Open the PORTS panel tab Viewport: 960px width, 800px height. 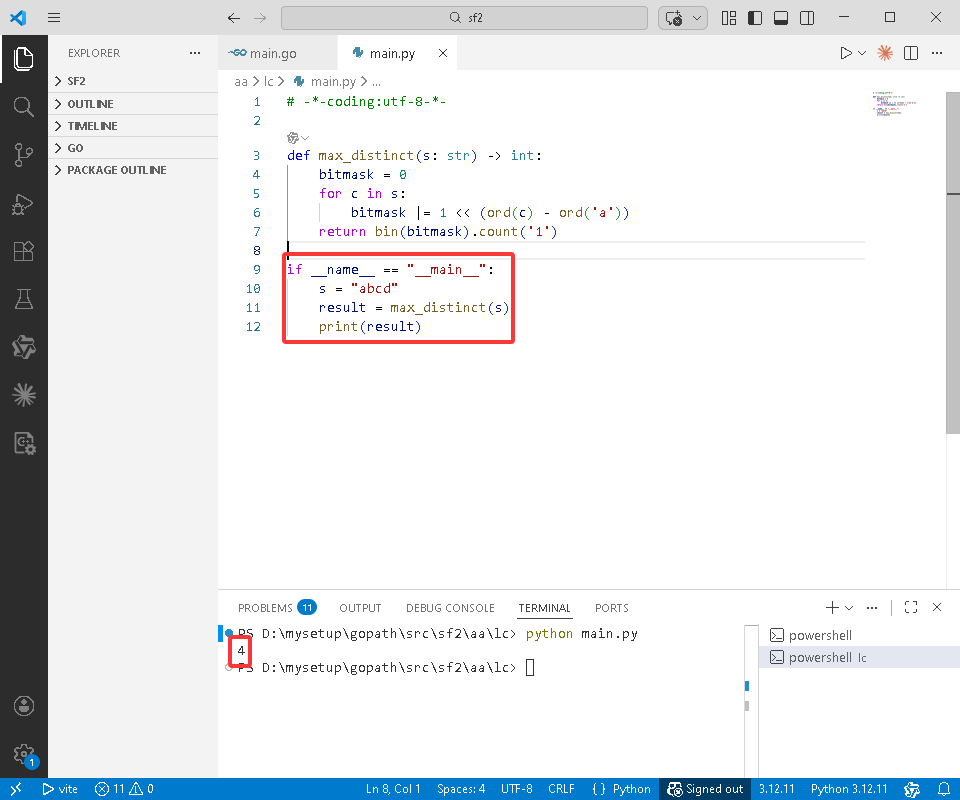click(x=611, y=608)
